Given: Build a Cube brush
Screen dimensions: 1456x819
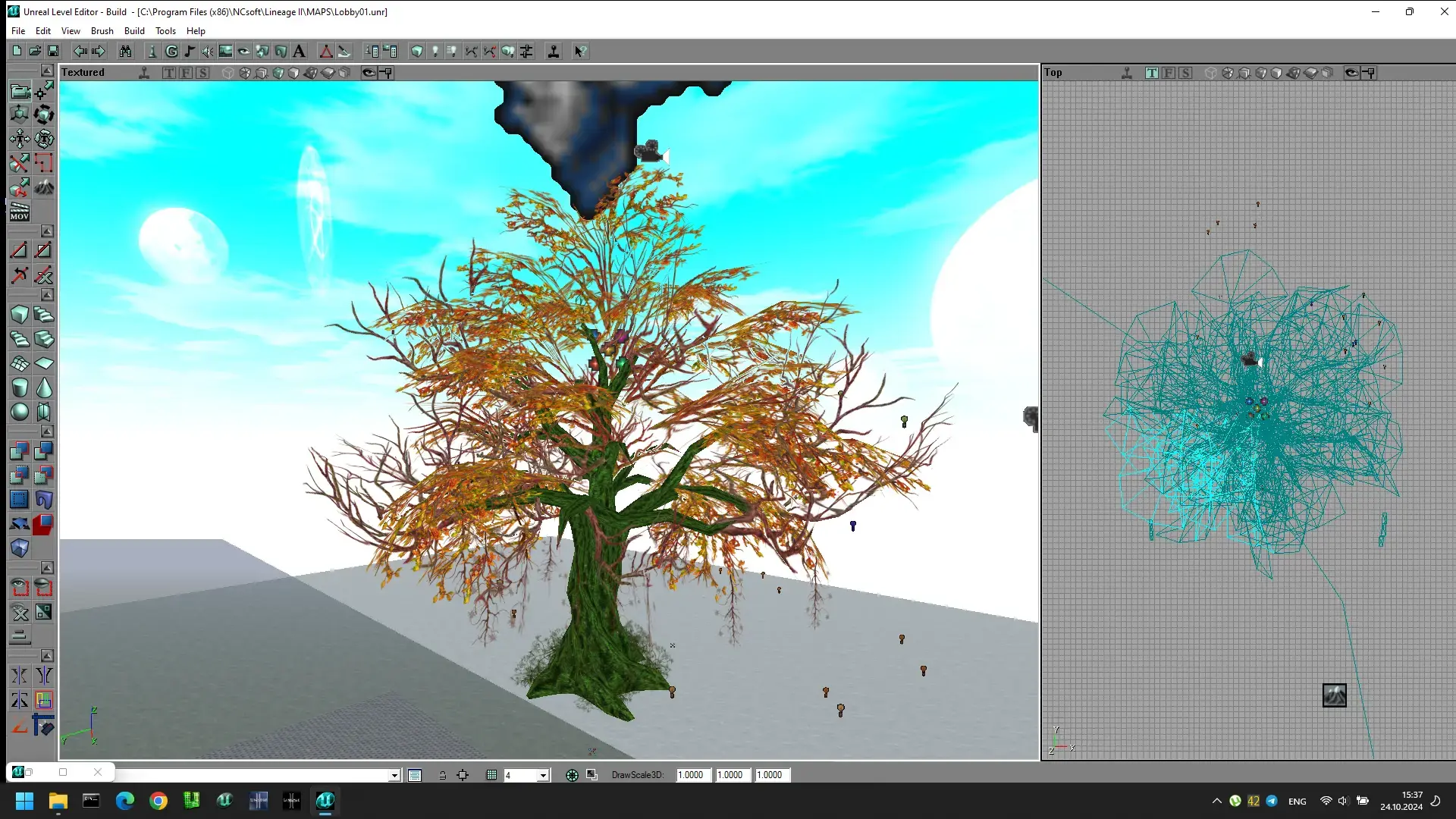Looking at the screenshot, I should 20,315.
